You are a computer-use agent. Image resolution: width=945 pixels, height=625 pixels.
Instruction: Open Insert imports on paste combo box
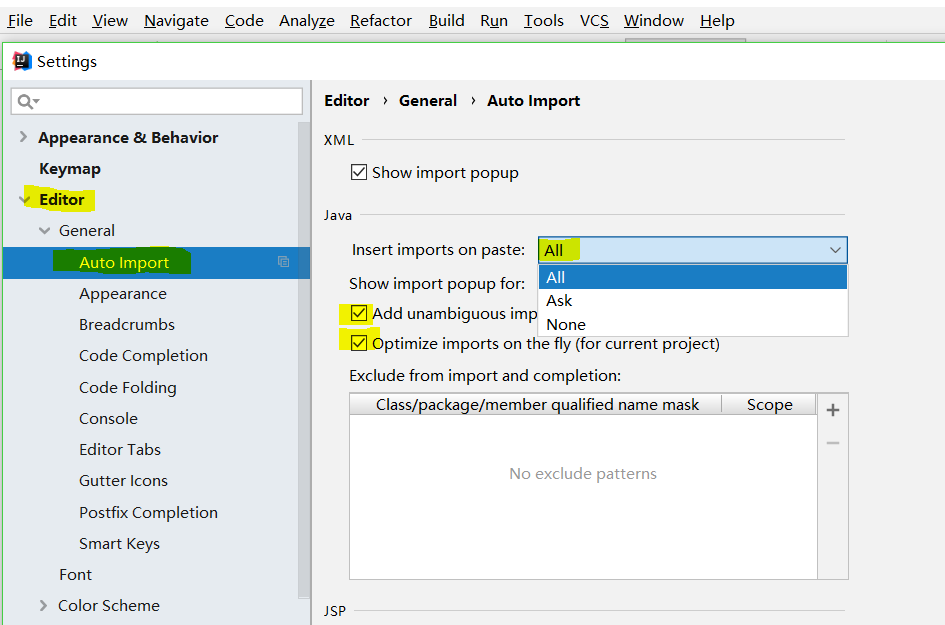point(692,250)
